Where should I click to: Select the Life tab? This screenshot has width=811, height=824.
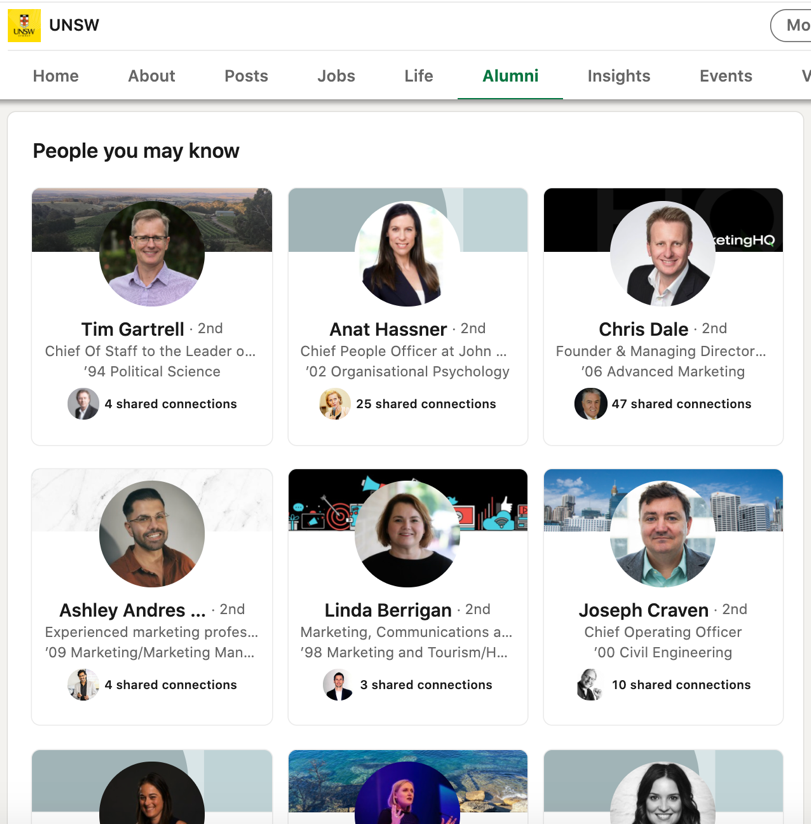[x=418, y=76]
